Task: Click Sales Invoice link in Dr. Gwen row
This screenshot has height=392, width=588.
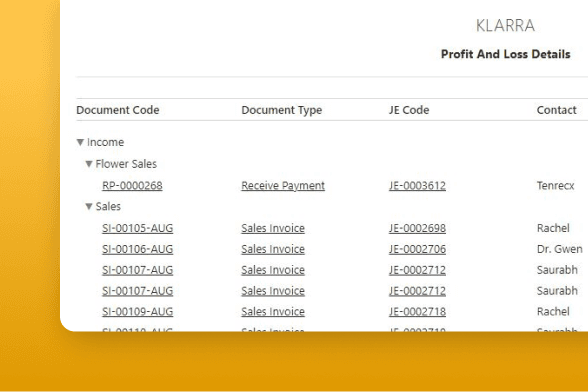Action: point(273,249)
